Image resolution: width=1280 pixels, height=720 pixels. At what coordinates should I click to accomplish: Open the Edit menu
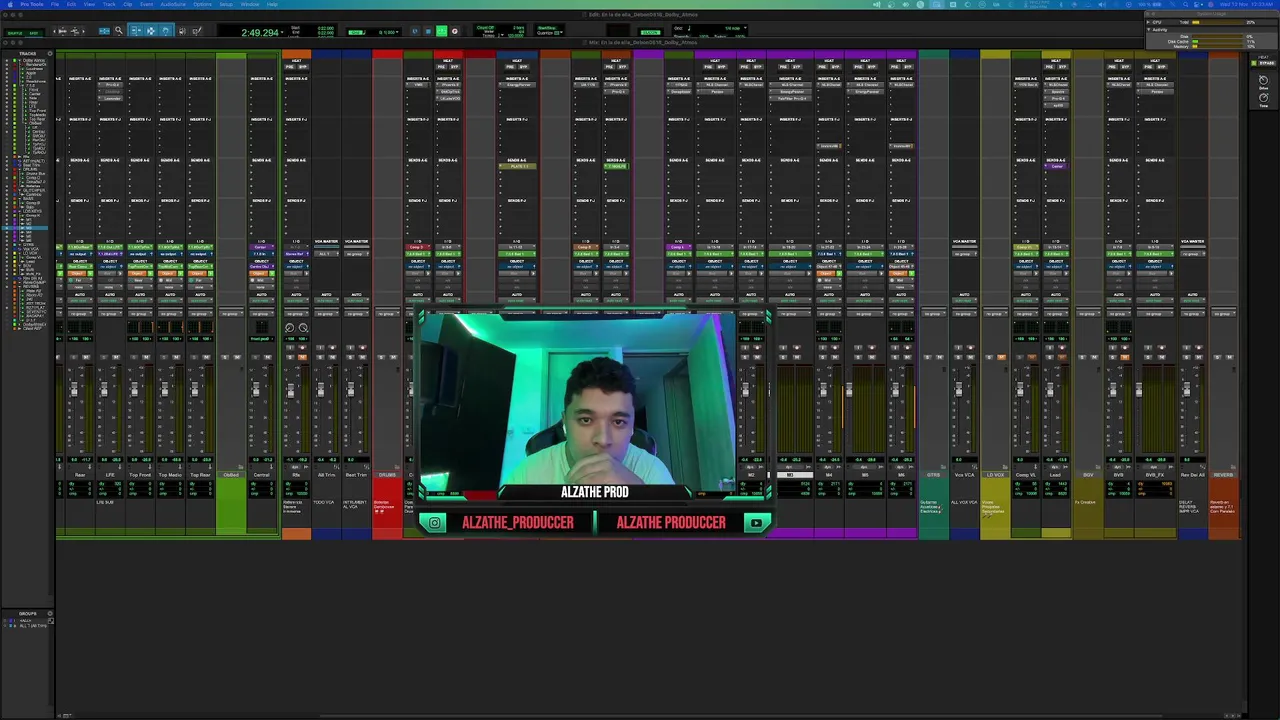tap(70, 4)
